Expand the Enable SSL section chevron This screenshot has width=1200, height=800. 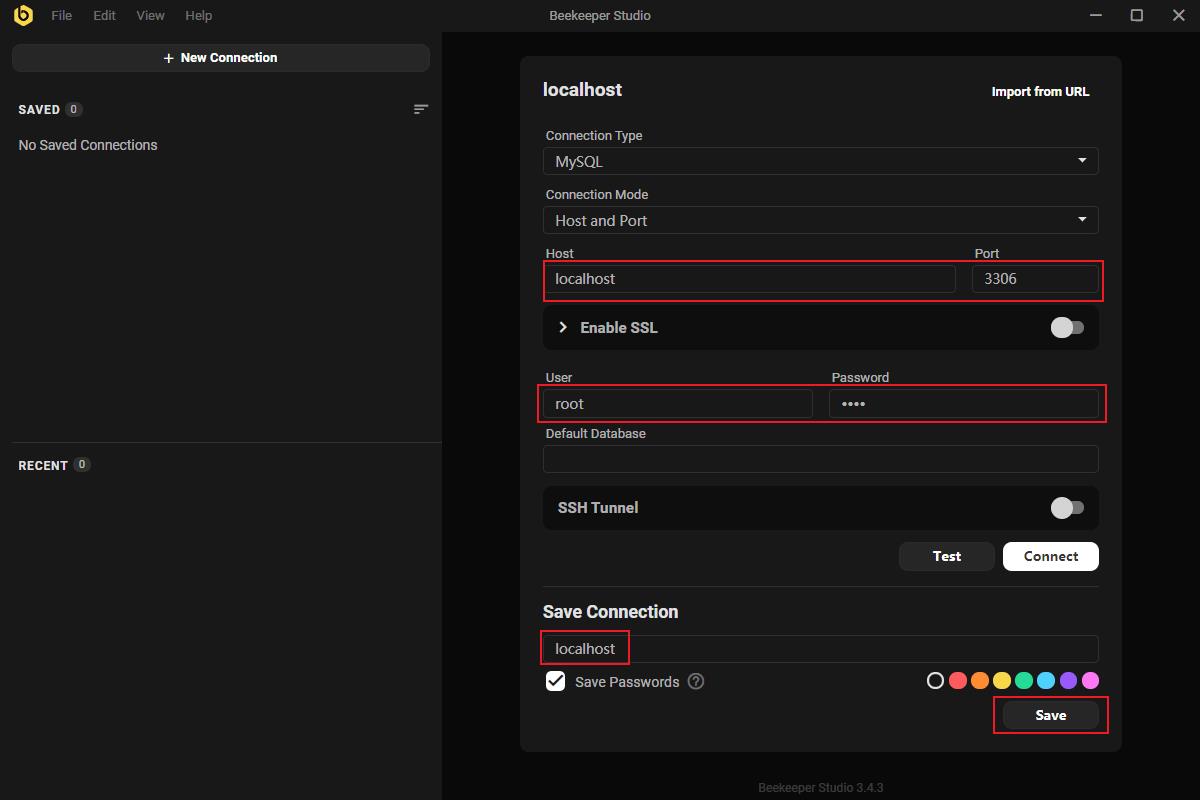click(563, 328)
